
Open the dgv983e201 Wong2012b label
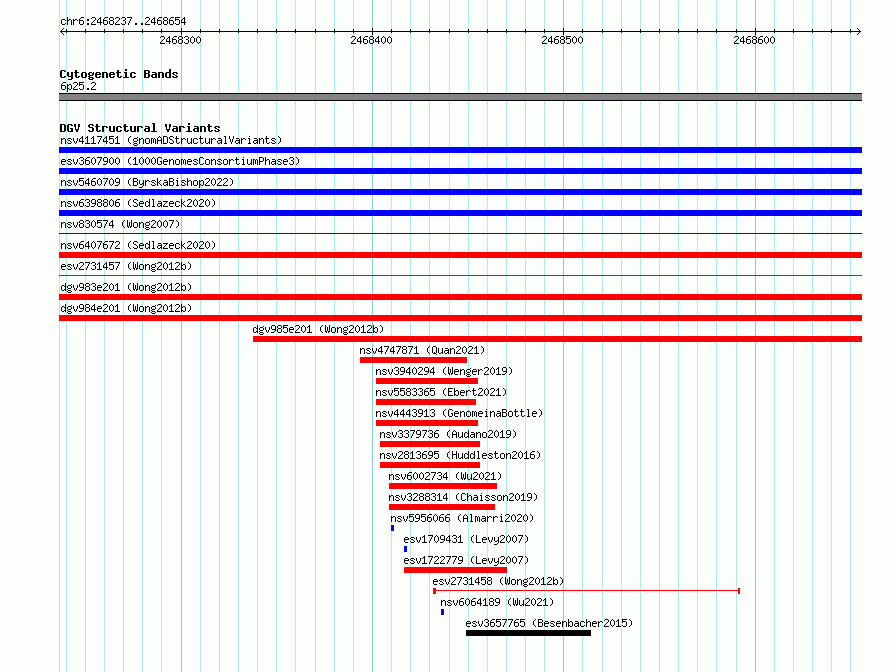pos(126,287)
